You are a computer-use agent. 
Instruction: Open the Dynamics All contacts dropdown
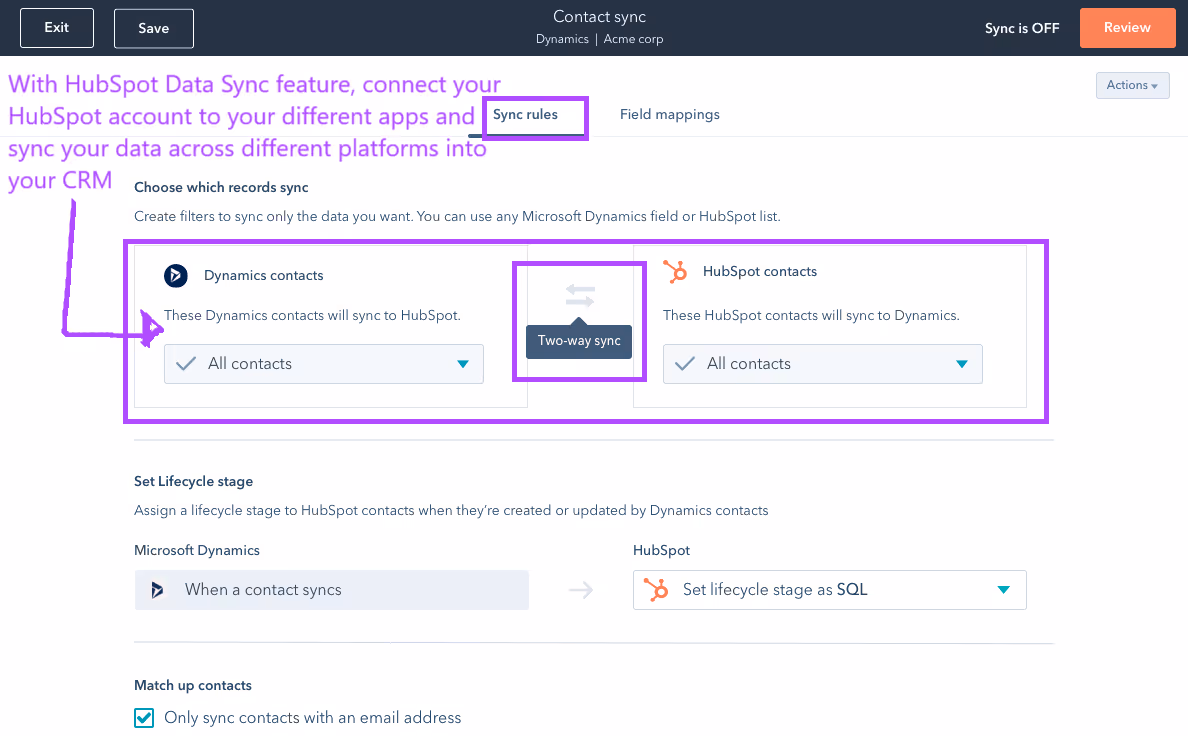point(463,363)
